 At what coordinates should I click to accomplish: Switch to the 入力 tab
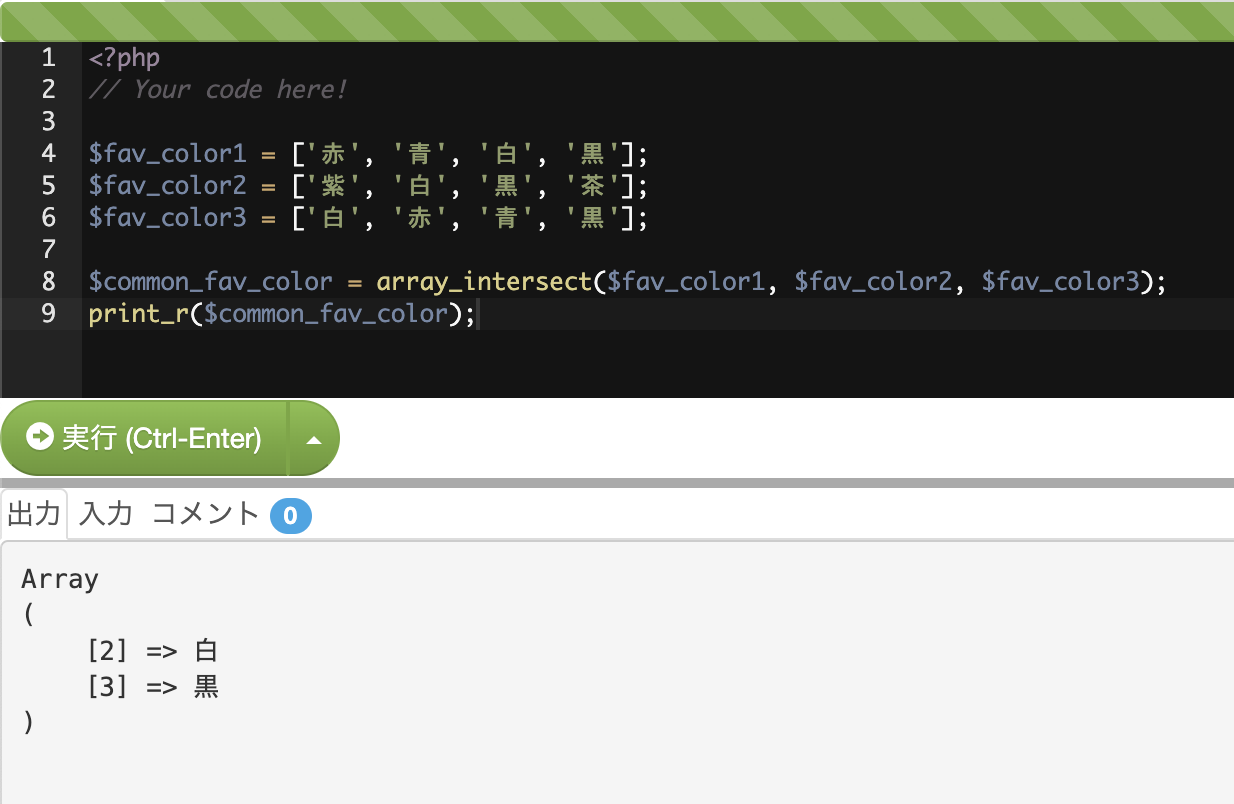pyautogui.click(x=106, y=514)
